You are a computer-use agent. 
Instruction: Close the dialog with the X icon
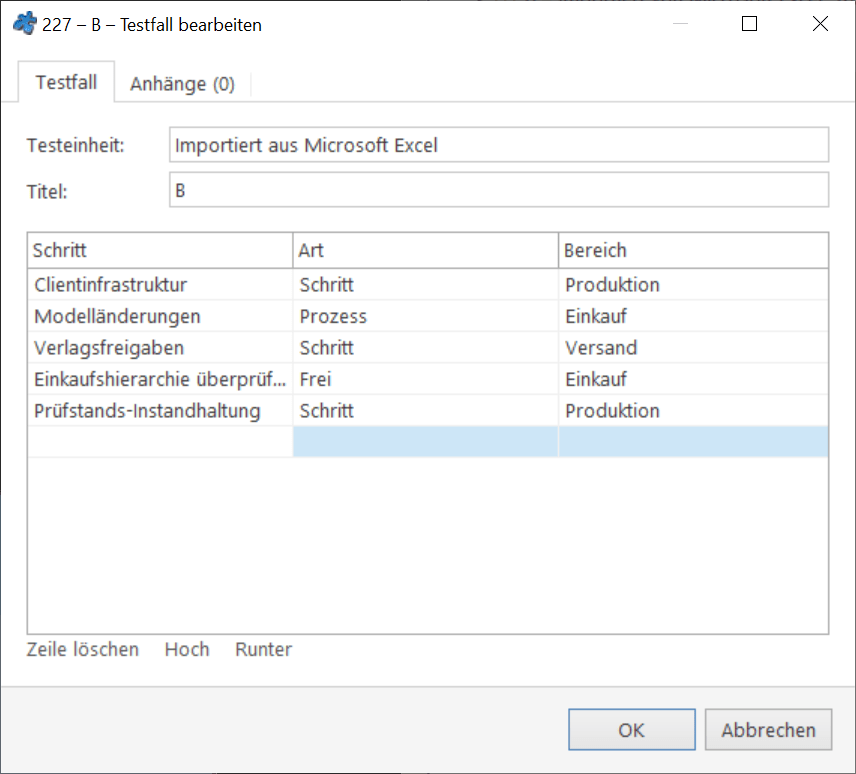pyautogui.click(x=820, y=24)
